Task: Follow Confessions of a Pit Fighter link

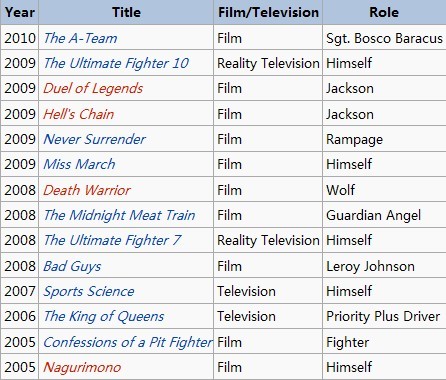Action: pos(128,342)
